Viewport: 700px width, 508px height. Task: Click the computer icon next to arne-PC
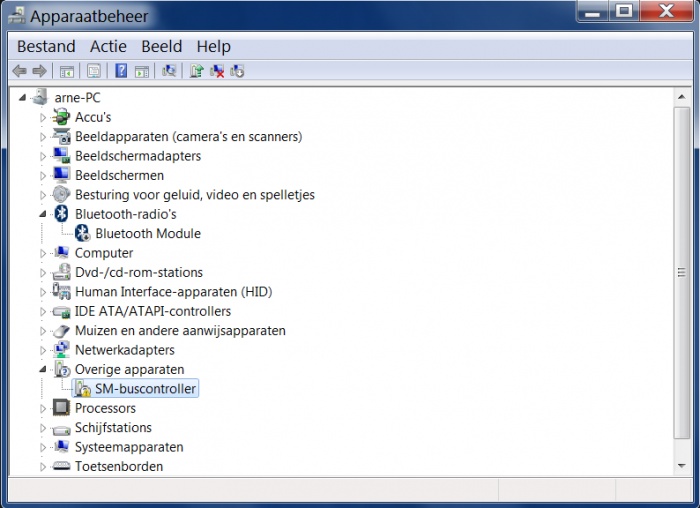[x=39, y=97]
